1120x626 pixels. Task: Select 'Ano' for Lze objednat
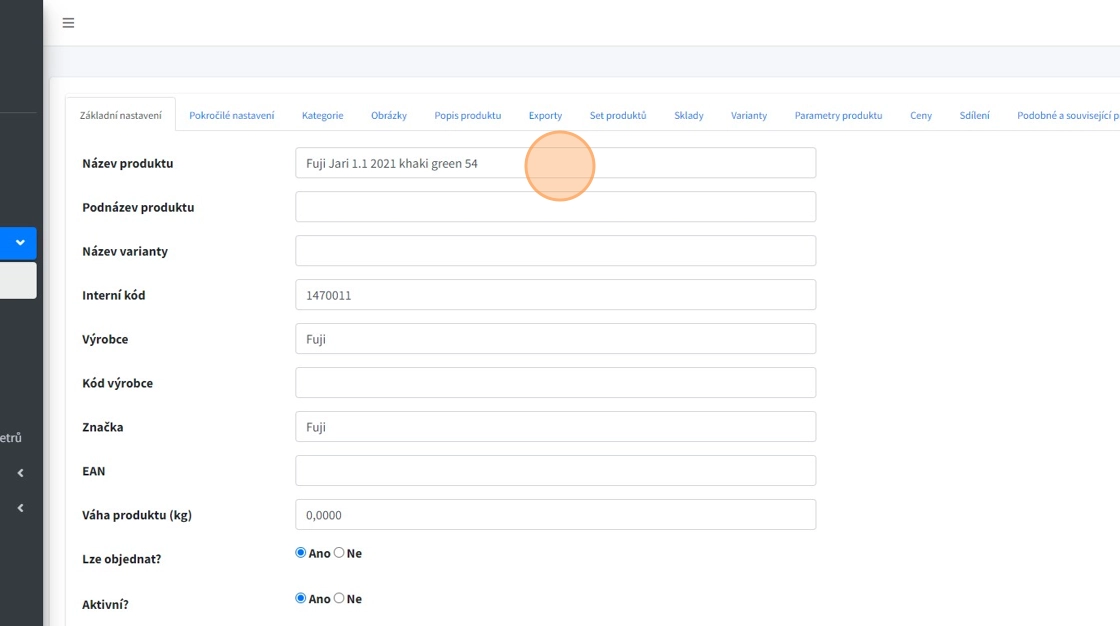tap(301, 553)
